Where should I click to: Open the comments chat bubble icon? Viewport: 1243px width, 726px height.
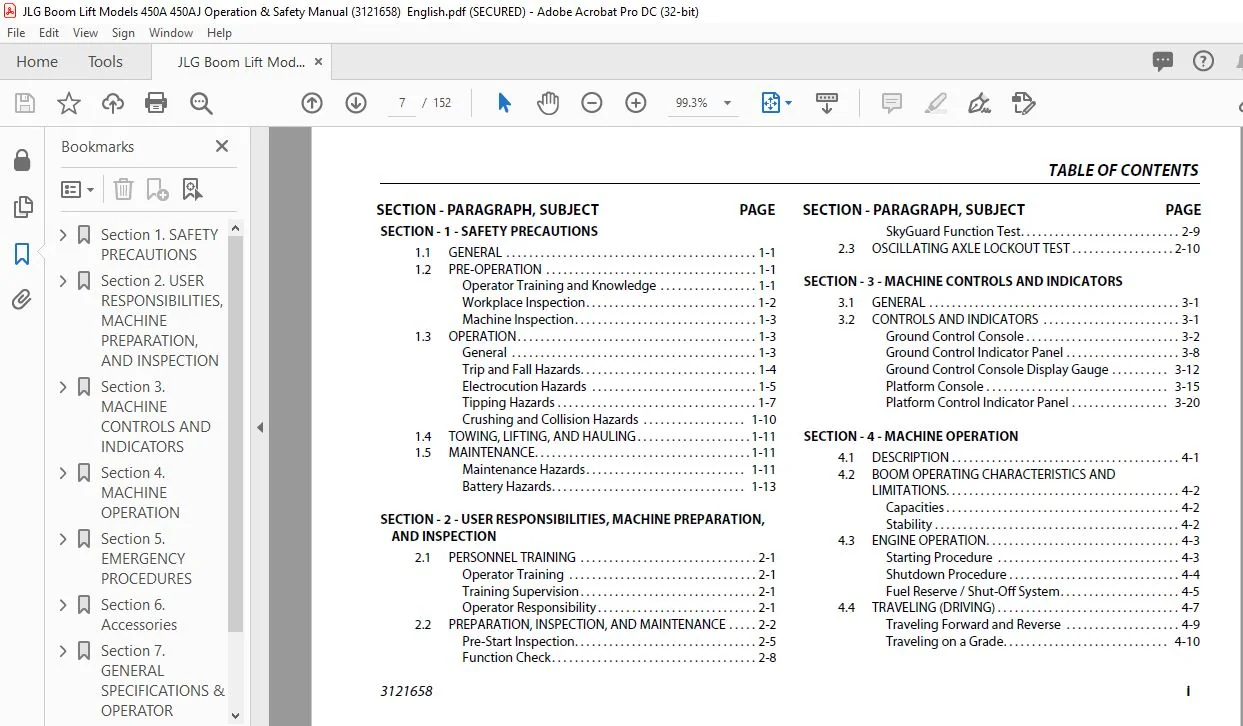point(1162,61)
